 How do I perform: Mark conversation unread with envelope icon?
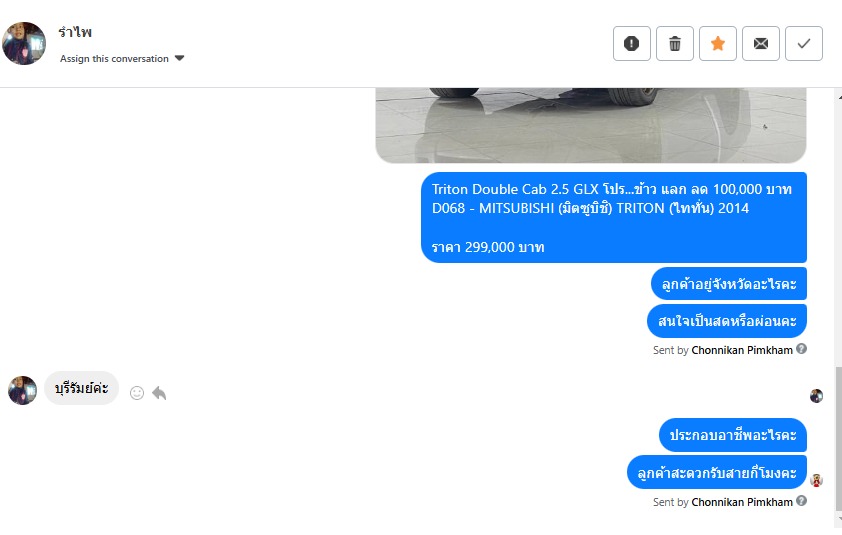click(x=760, y=44)
